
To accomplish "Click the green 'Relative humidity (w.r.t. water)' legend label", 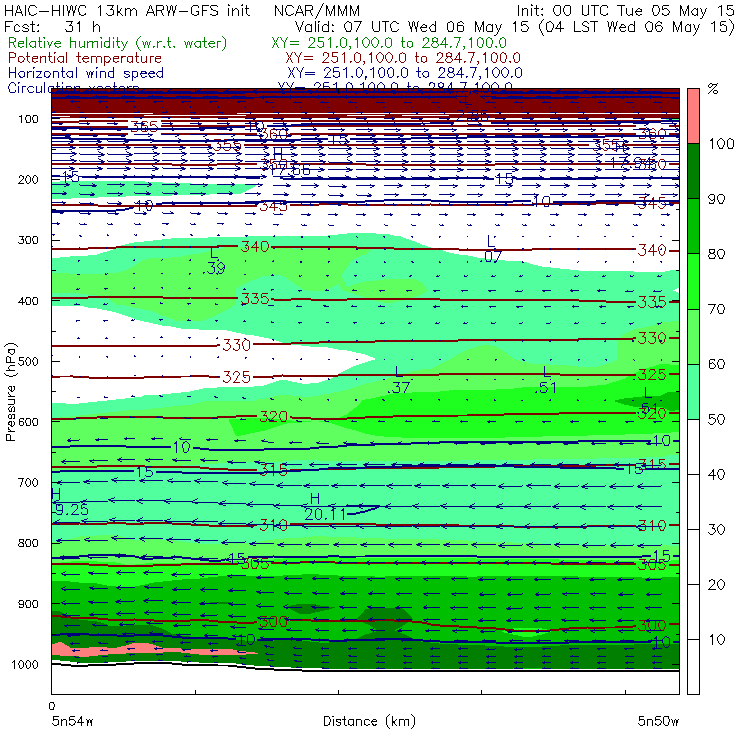I will [118, 43].
